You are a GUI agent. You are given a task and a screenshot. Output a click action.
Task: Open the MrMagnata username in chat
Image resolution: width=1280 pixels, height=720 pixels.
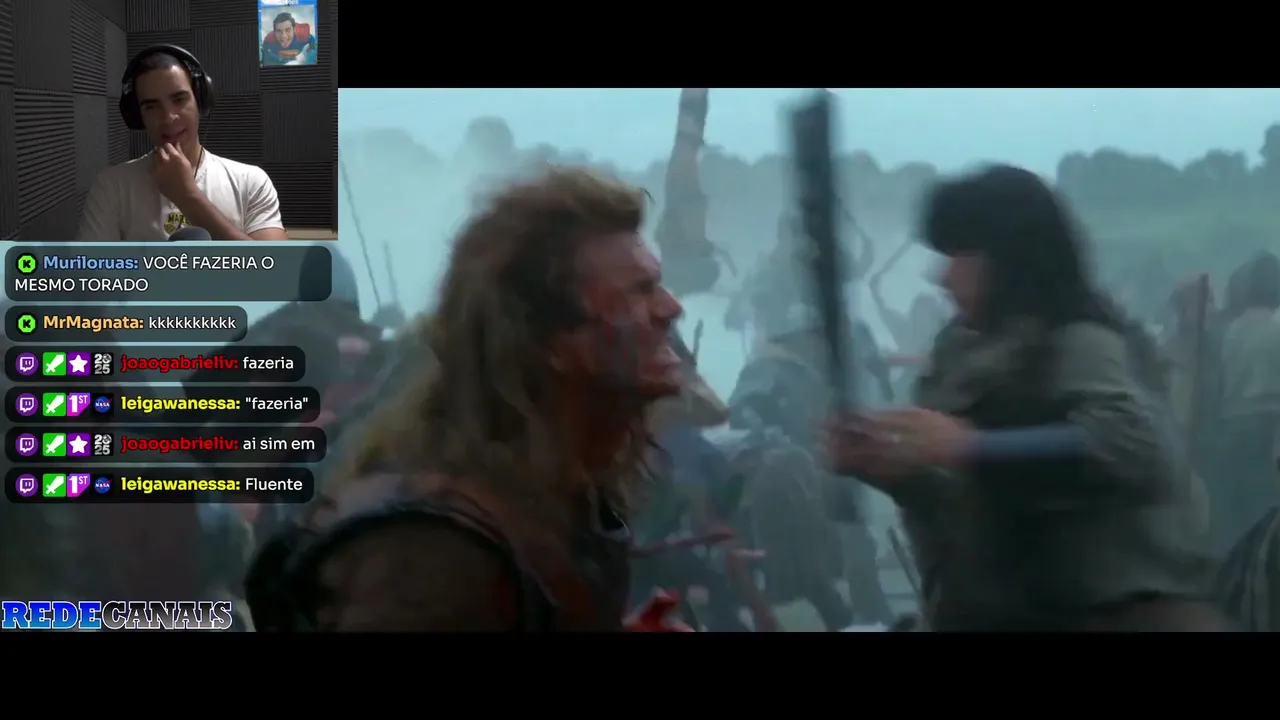(x=93, y=323)
